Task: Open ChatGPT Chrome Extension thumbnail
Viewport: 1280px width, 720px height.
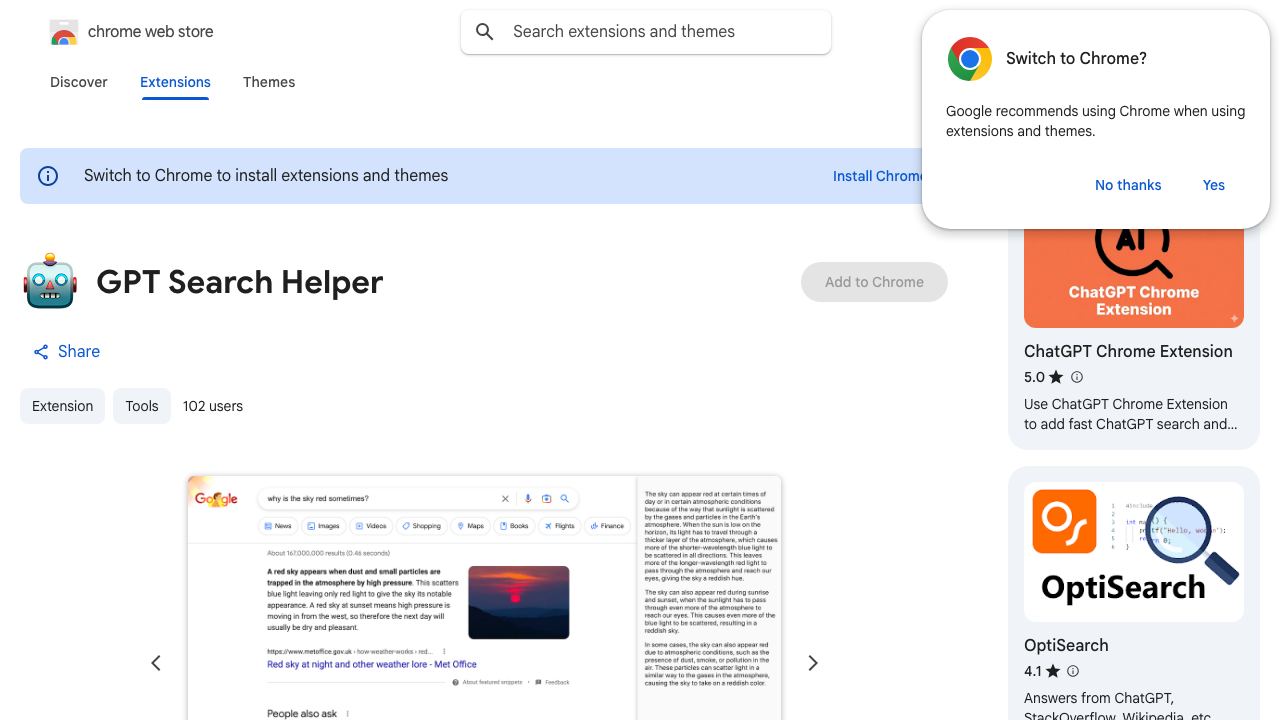Action: pyautogui.click(x=1134, y=278)
